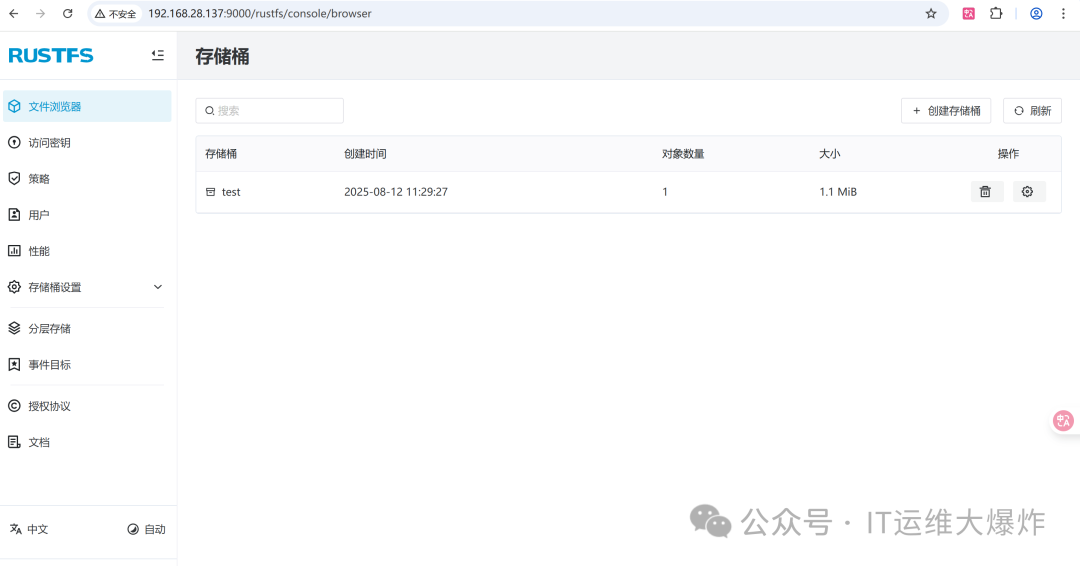
Task: Click the floating translate bubble at right edge
Action: coord(1063,420)
